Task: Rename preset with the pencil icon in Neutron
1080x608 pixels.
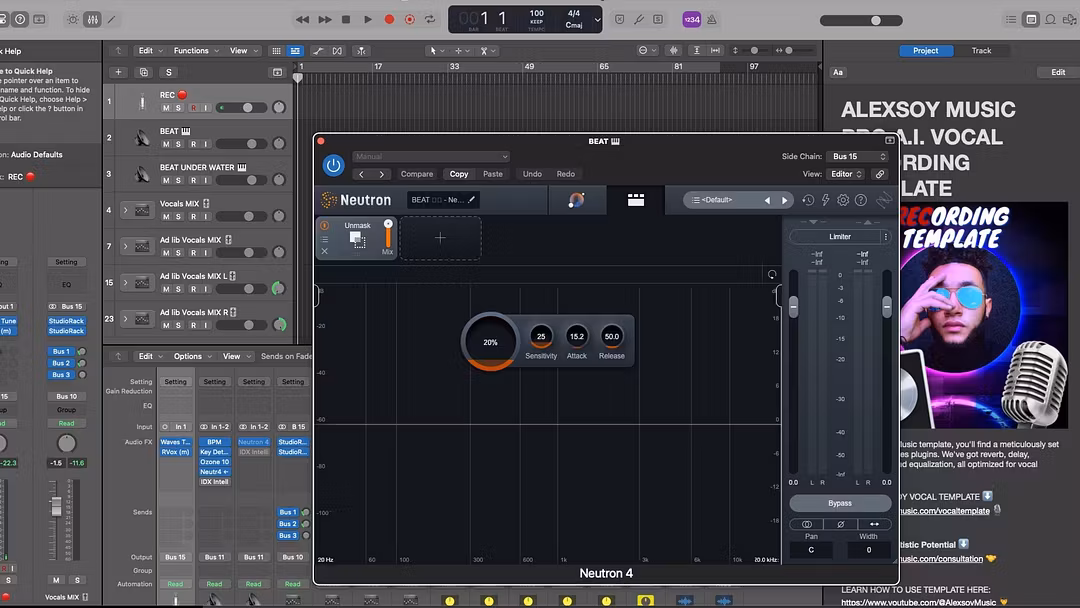Action: tap(472, 200)
